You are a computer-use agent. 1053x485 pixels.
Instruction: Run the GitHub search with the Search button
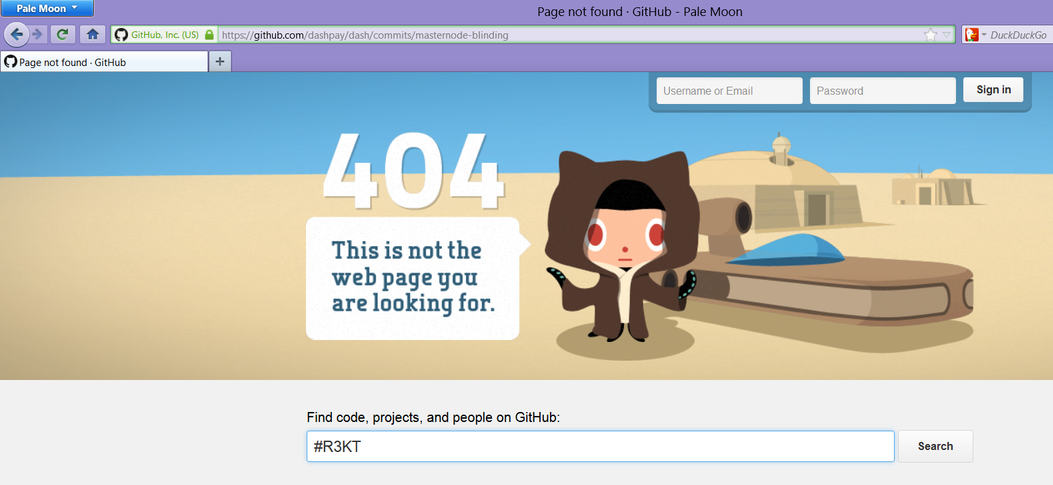(x=935, y=446)
